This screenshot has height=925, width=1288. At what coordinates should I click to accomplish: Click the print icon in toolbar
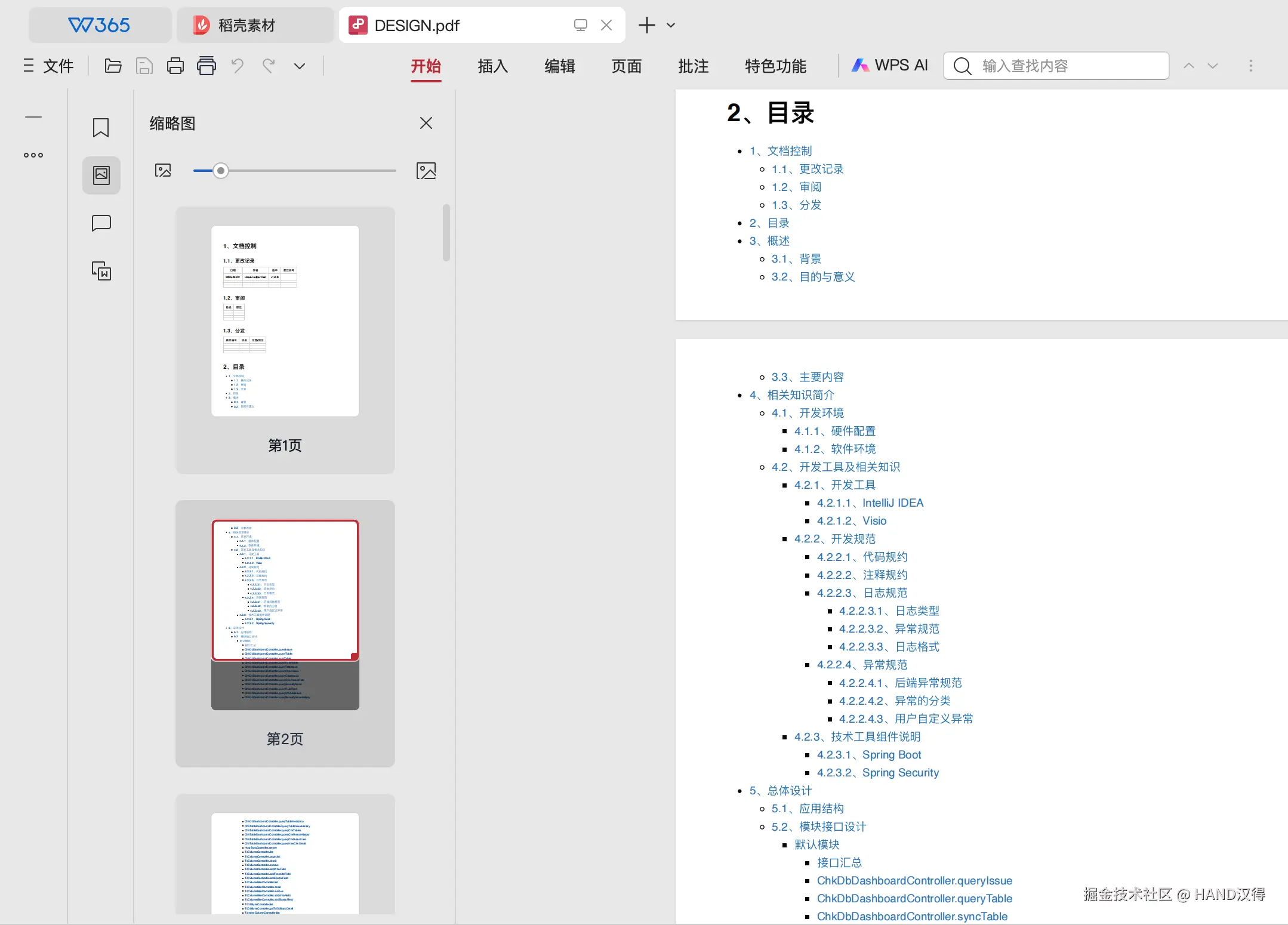tap(175, 66)
